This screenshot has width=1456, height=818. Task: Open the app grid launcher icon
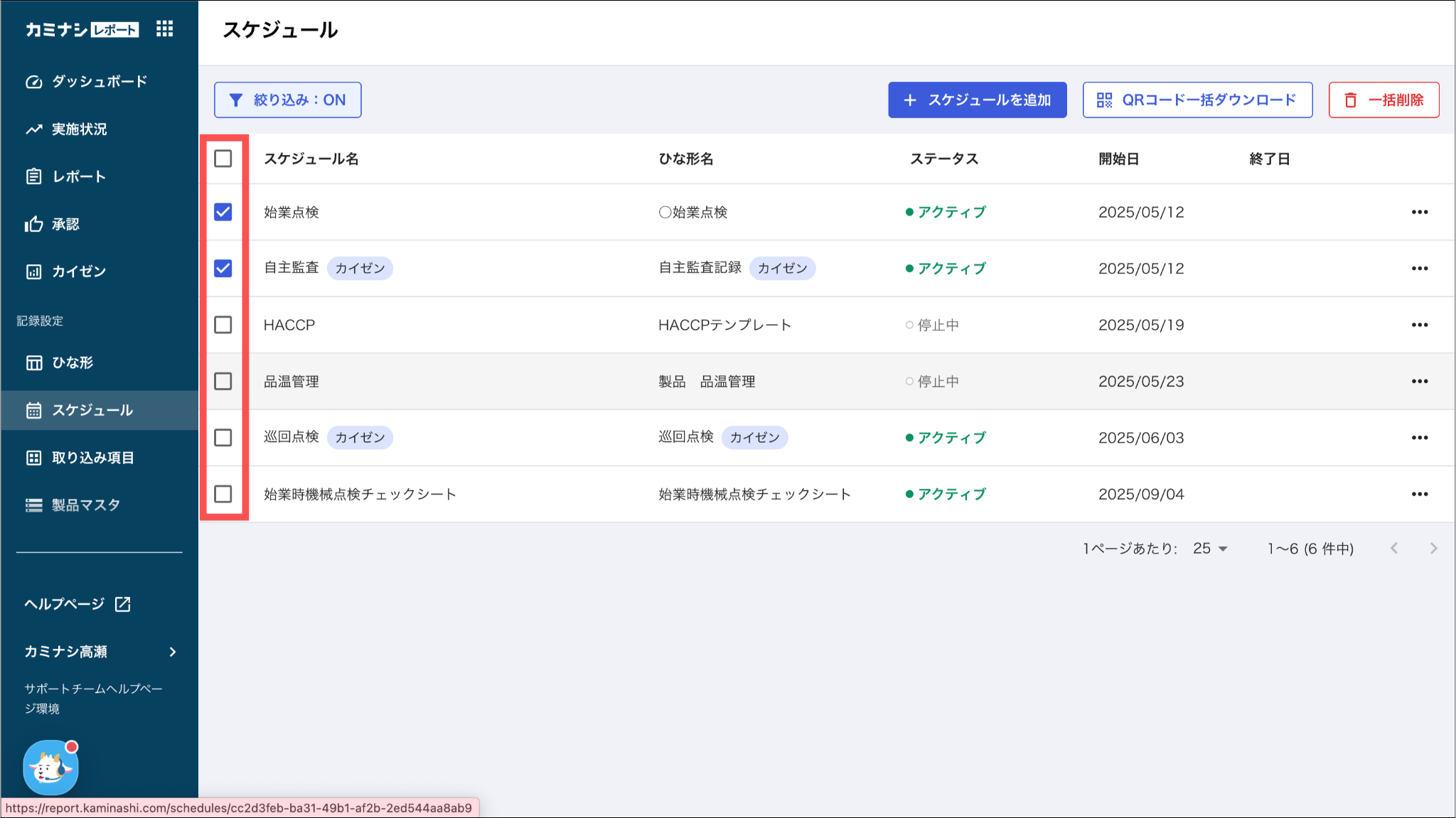coord(165,28)
